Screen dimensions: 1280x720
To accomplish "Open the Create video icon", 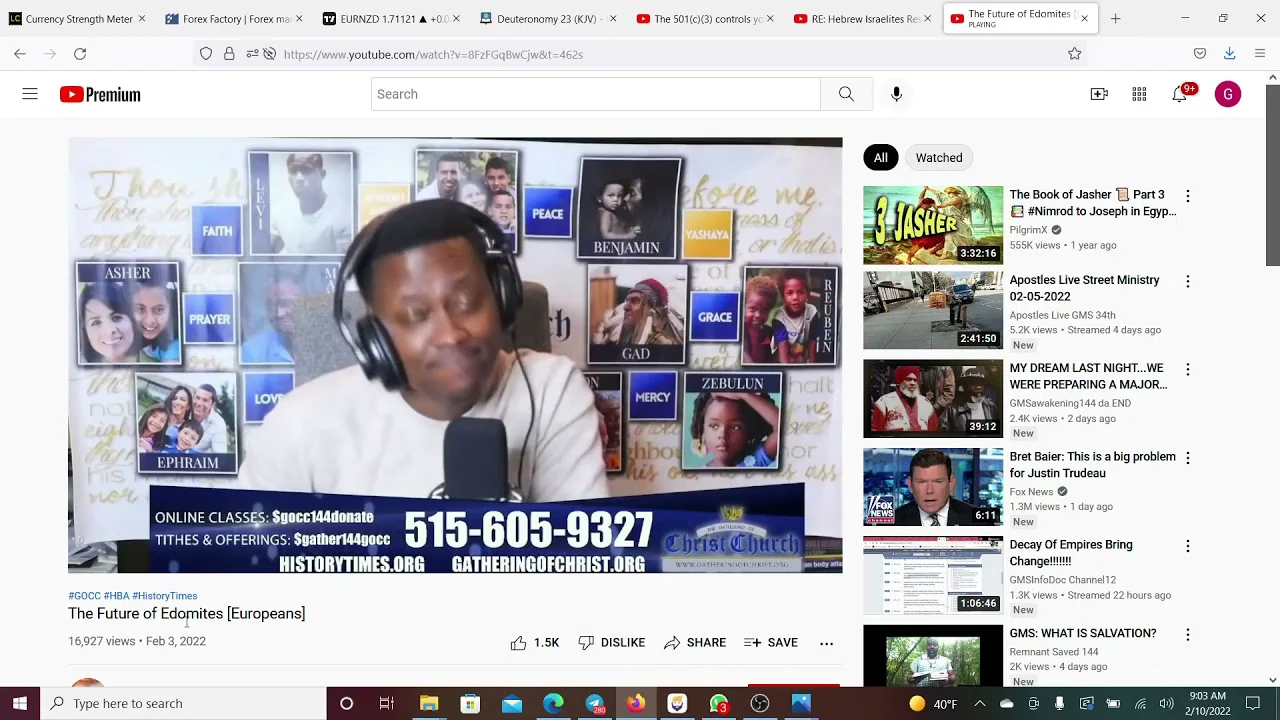I will click(x=1099, y=94).
